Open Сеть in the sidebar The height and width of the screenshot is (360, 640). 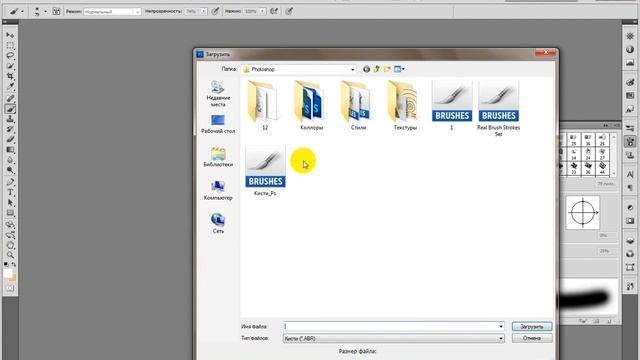point(218,224)
